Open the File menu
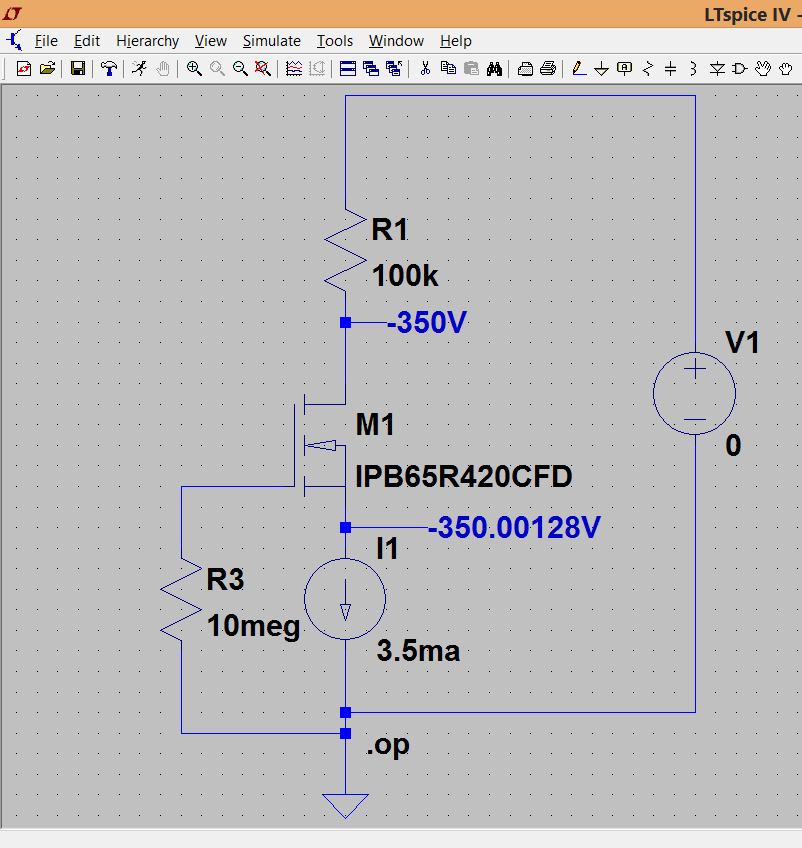Screen dimensions: 802x848 (46, 41)
